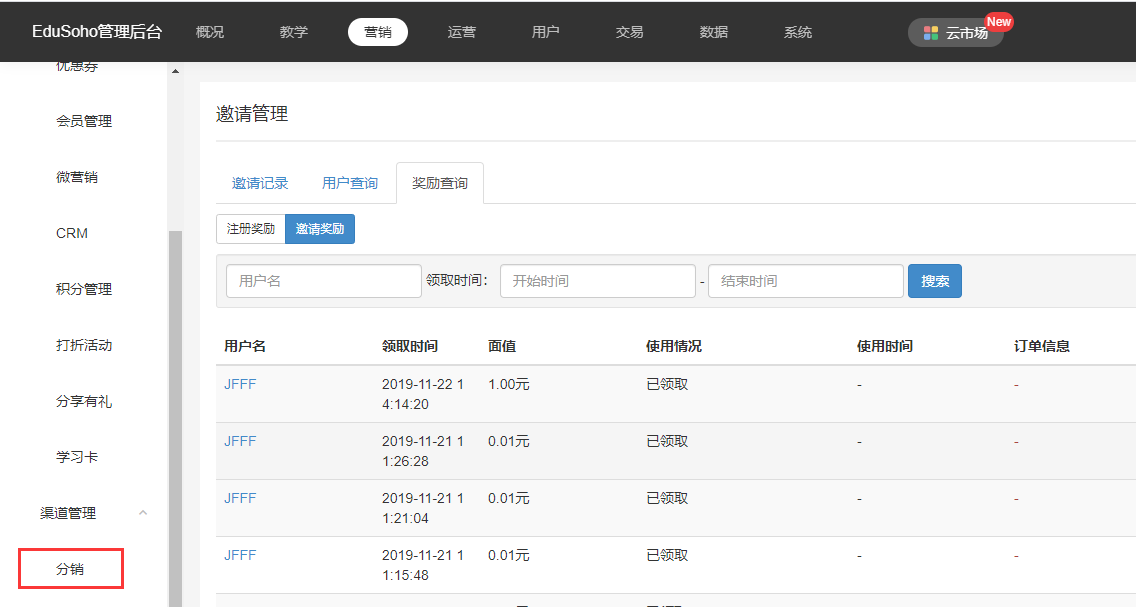Click the EduSoho管理后台 logo title
This screenshot has height=607, width=1136.
tap(97, 32)
